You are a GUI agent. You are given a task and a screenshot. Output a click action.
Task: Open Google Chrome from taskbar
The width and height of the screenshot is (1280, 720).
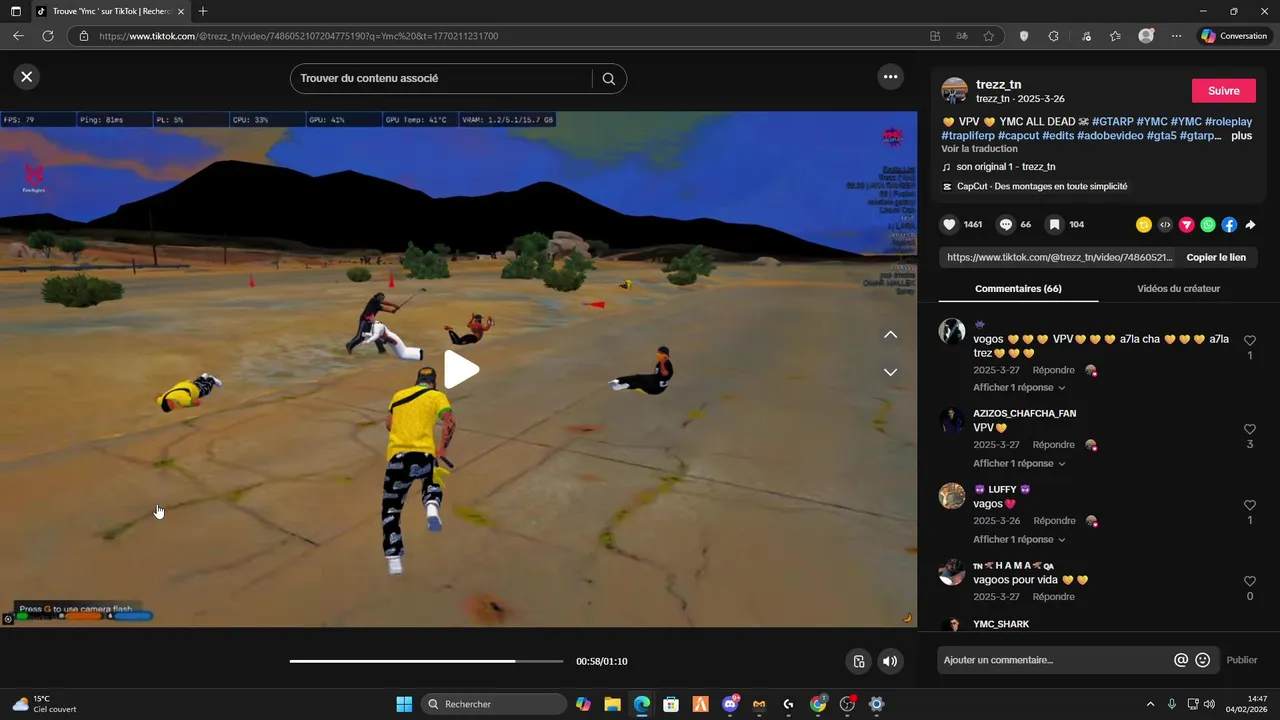[818, 704]
